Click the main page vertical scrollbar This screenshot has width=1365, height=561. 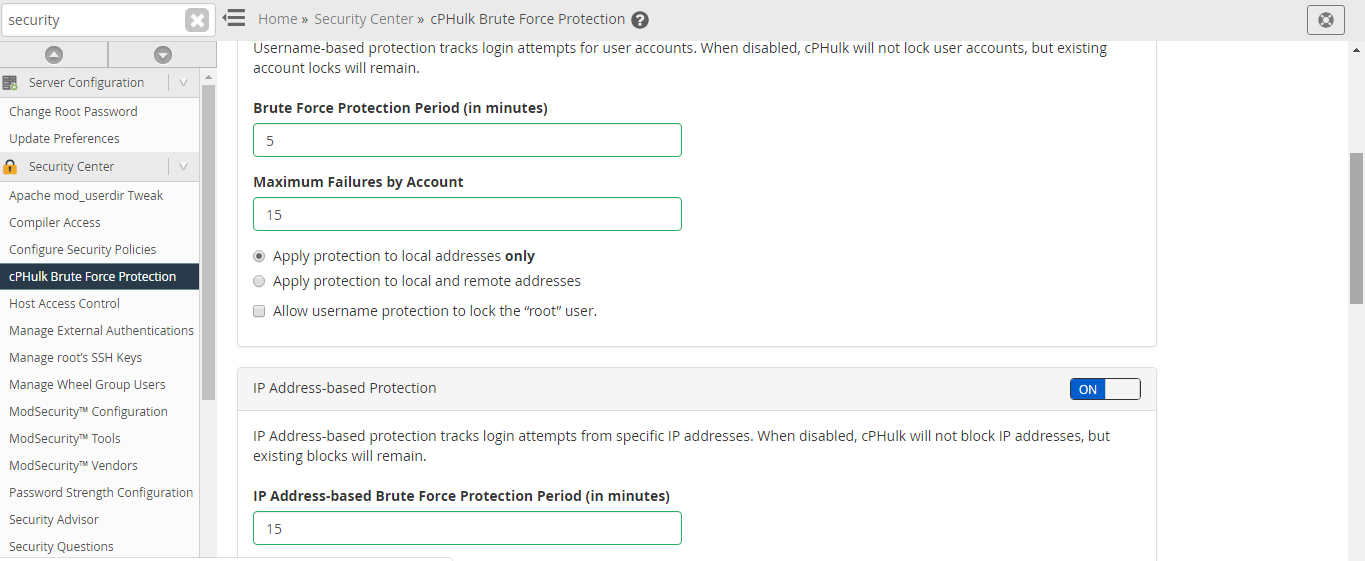1357,228
